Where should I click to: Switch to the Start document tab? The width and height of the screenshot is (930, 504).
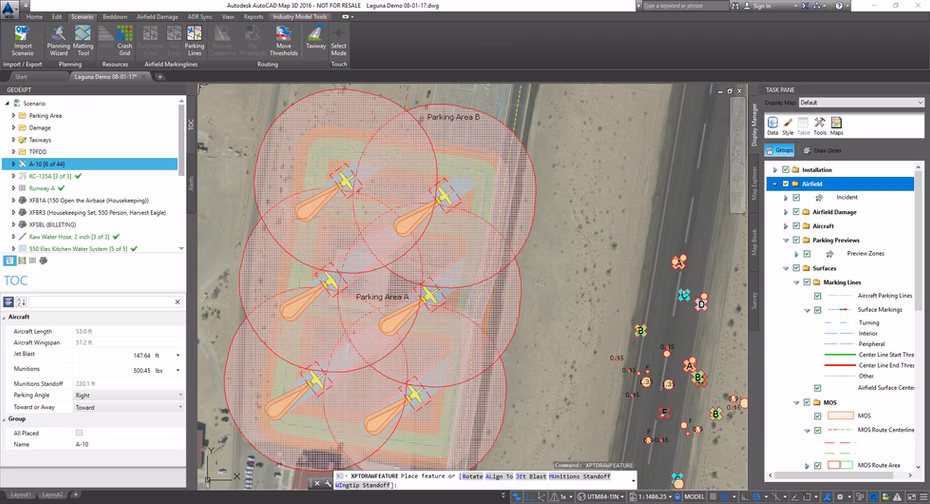(21, 76)
